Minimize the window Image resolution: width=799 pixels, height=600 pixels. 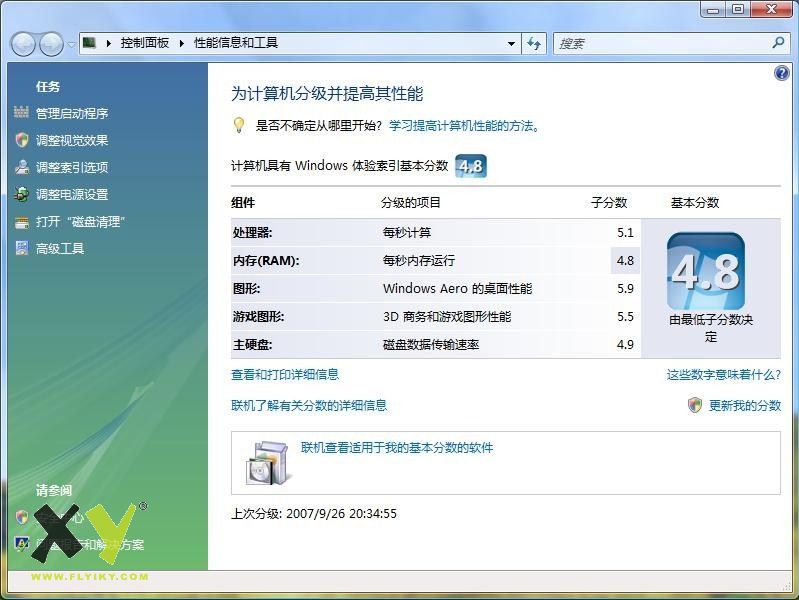(x=713, y=9)
